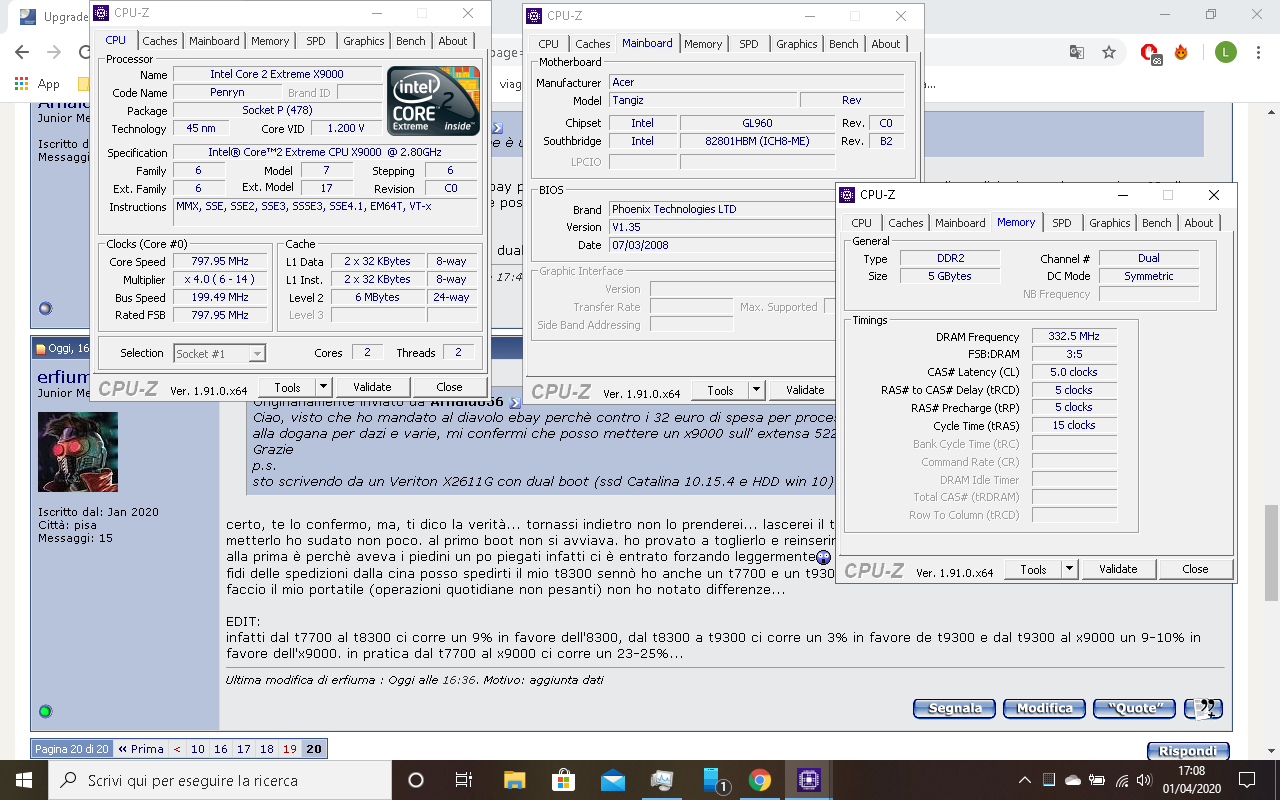The image size is (1280, 800).
Task: Switch to Chrome via its taskbar icon
Action: (x=760, y=780)
